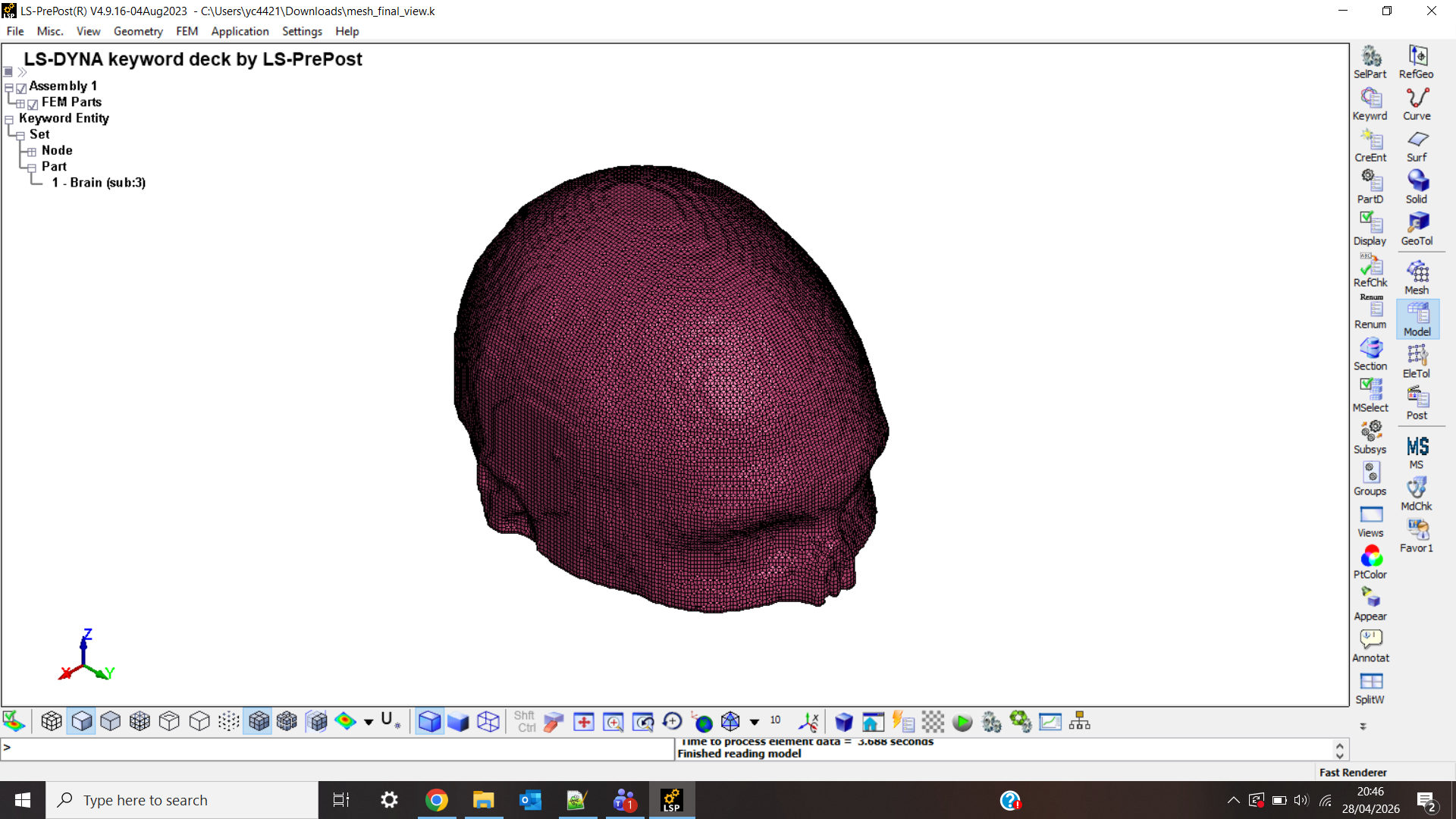Open the Renum renumber tool
Image resolution: width=1456 pixels, height=819 pixels.
pyautogui.click(x=1370, y=312)
